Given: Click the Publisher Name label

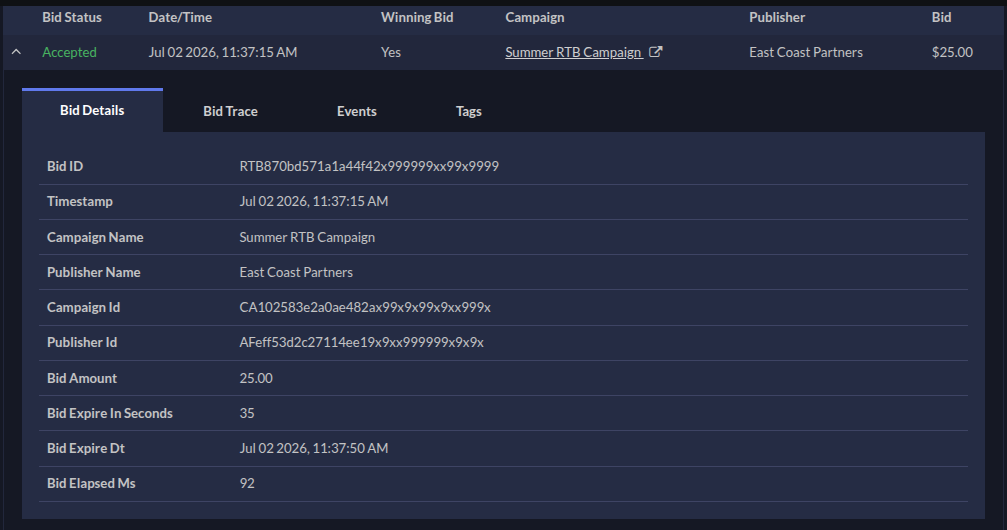Looking at the screenshot, I should [x=94, y=272].
